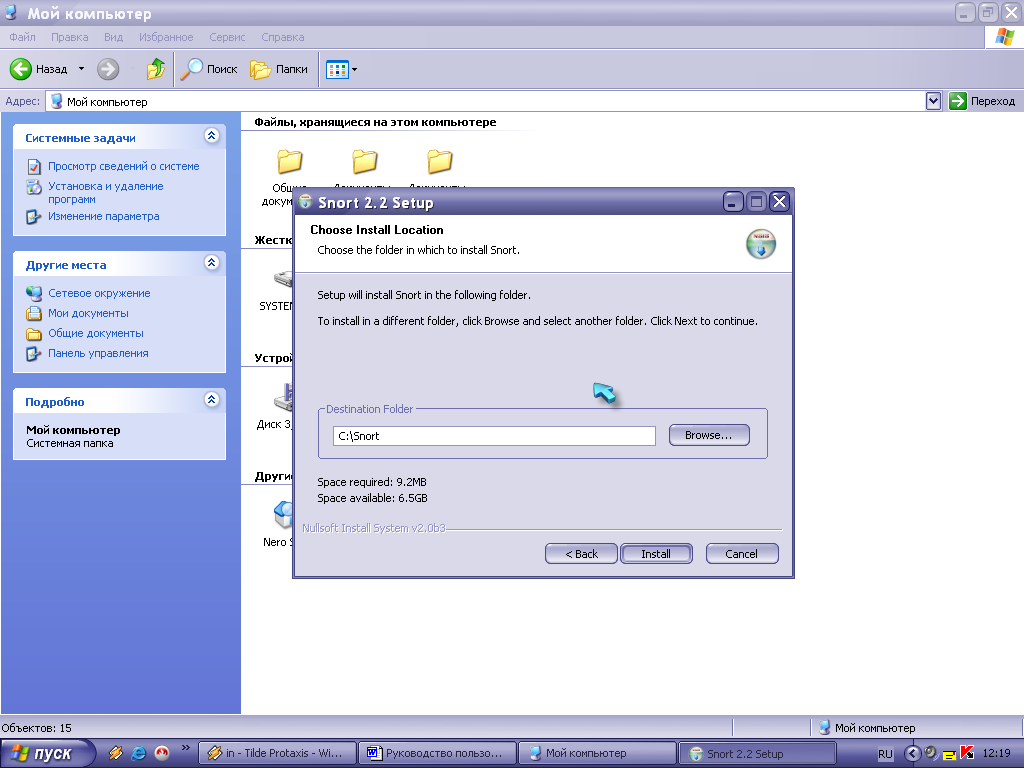Click the Forward navigation arrow icon
The image size is (1024, 768).
point(108,69)
